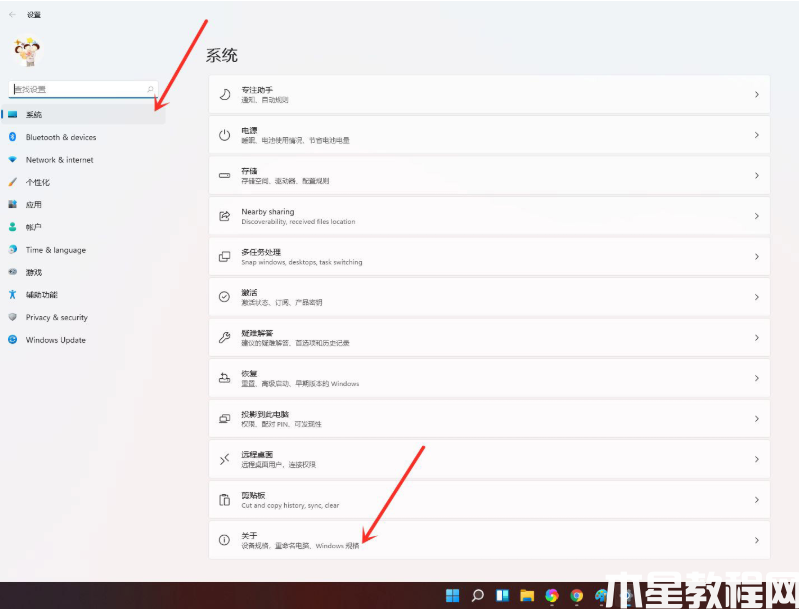Click the magnifier icon in the search box
Screen dimensions: 800x609
[x=150, y=89]
